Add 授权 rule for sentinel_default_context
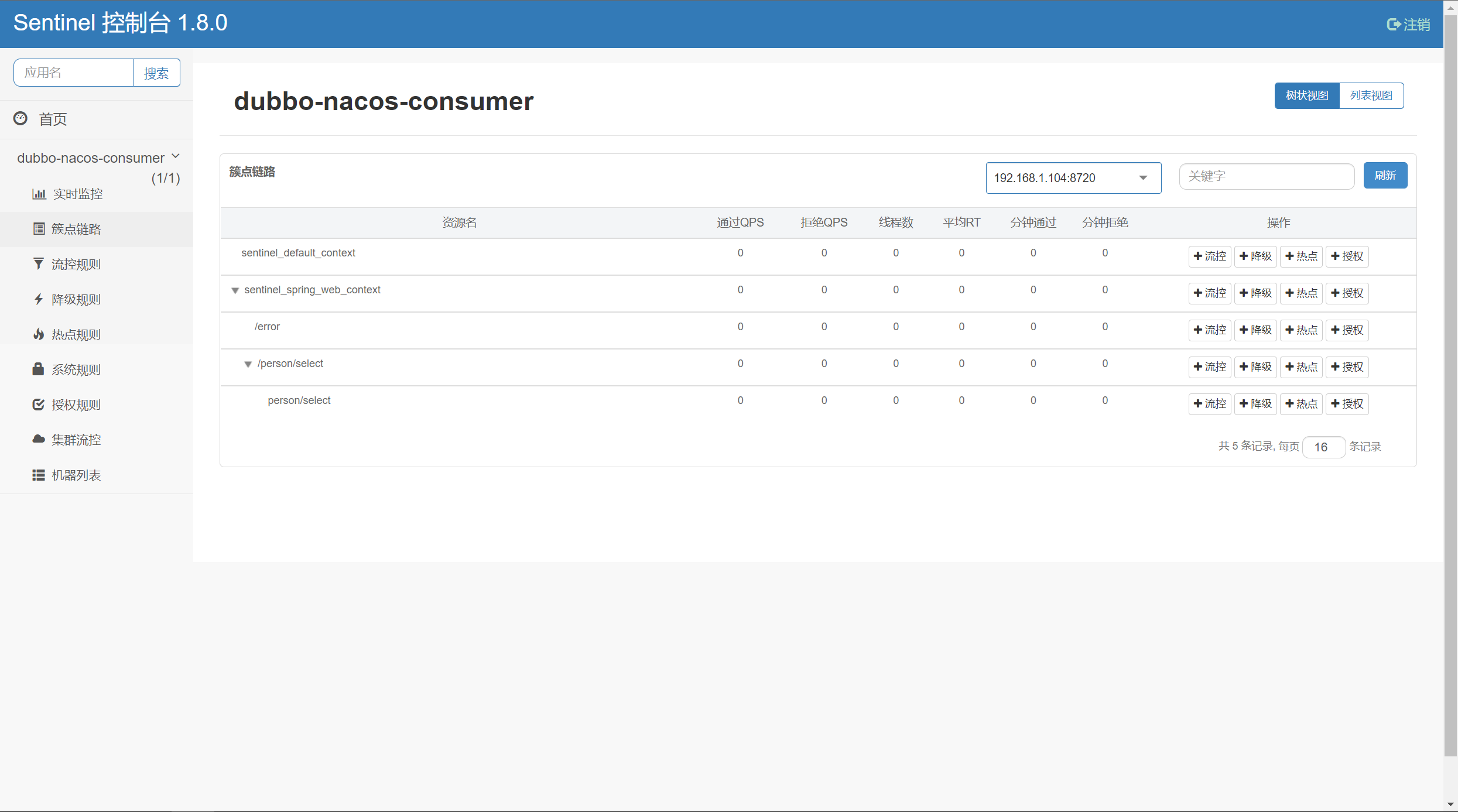Viewport: 1458px width, 812px height. pyautogui.click(x=1347, y=256)
